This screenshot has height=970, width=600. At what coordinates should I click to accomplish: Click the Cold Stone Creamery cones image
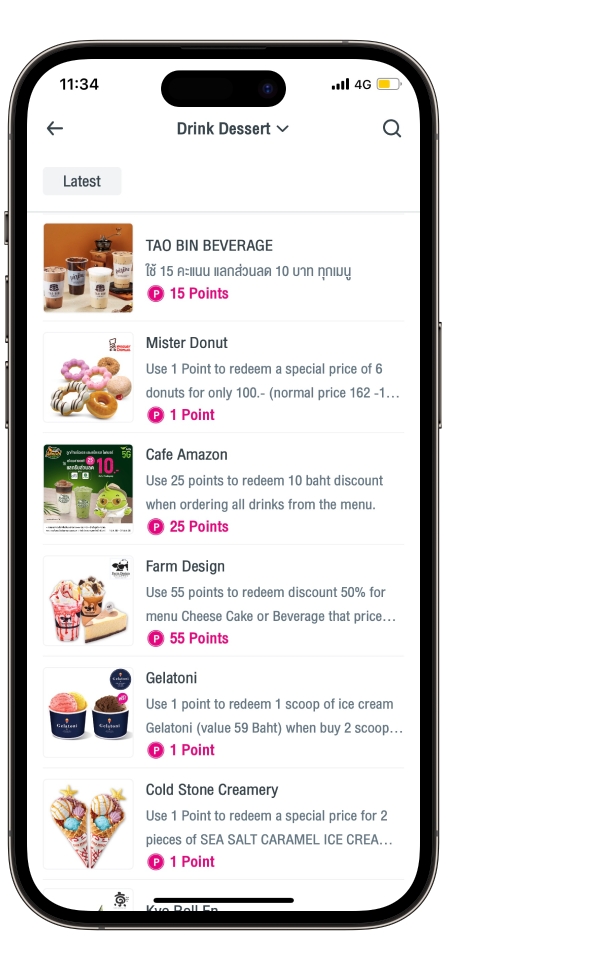tap(88, 824)
